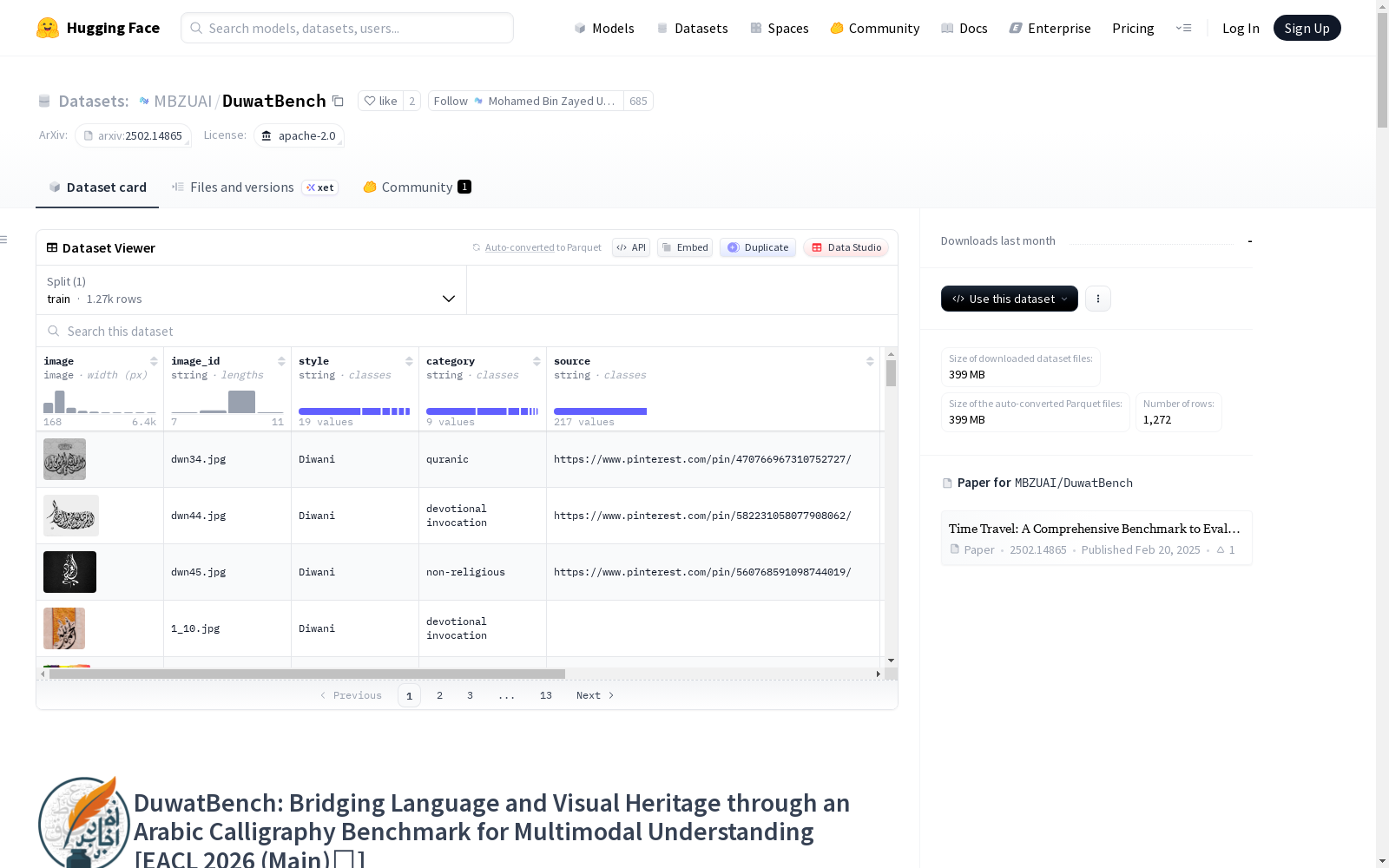Viewport: 1389px width, 868px height.
Task: Open Enterprise in the top navigation
Action: click(1050, 28)
